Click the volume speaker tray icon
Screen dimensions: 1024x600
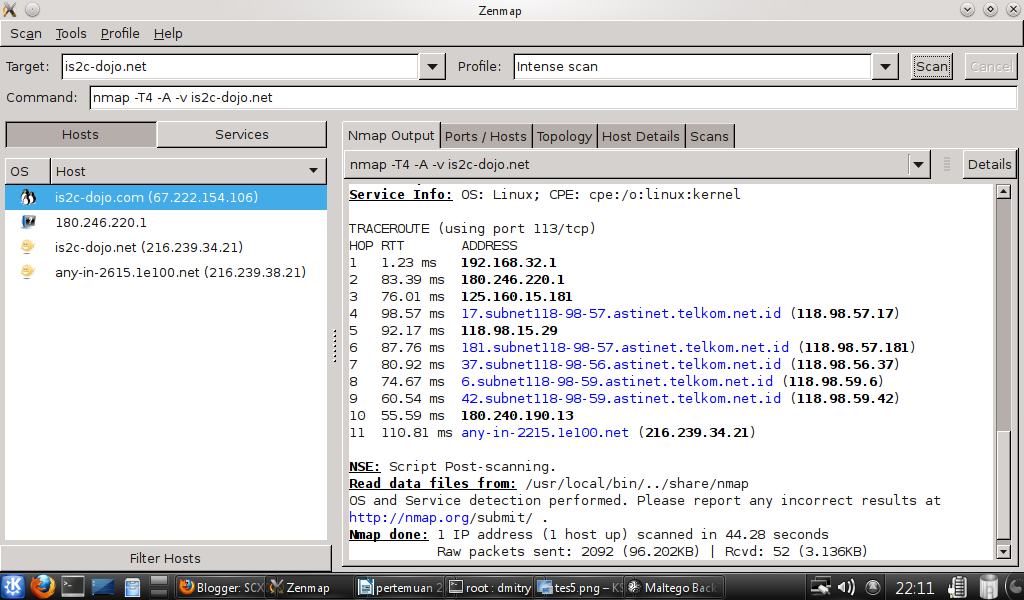(x=846, y=587)
